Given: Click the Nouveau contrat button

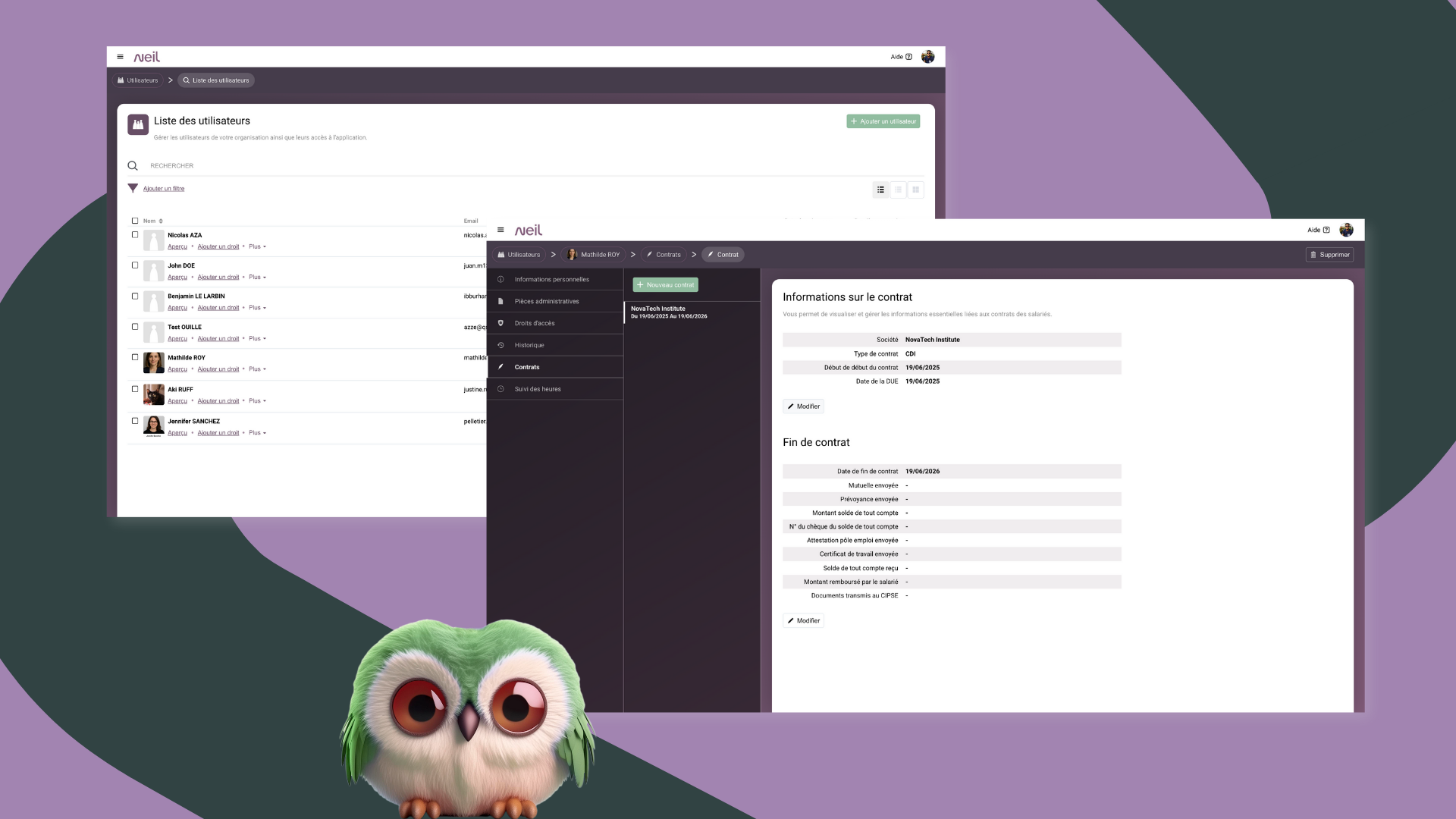Looking at the screenshot, I should [x=665, y=285].
